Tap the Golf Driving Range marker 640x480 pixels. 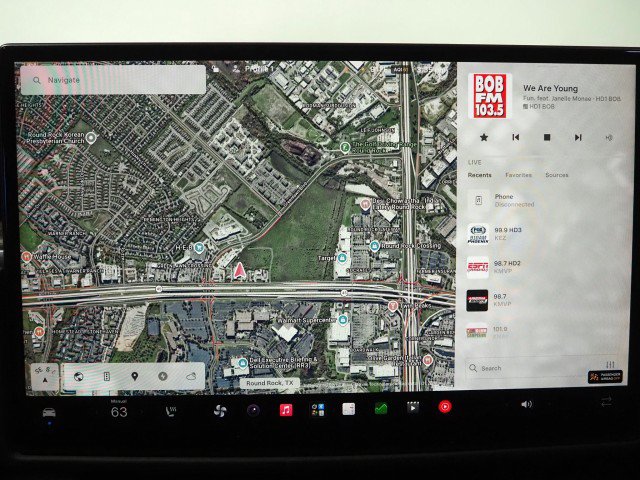point(345,147)
